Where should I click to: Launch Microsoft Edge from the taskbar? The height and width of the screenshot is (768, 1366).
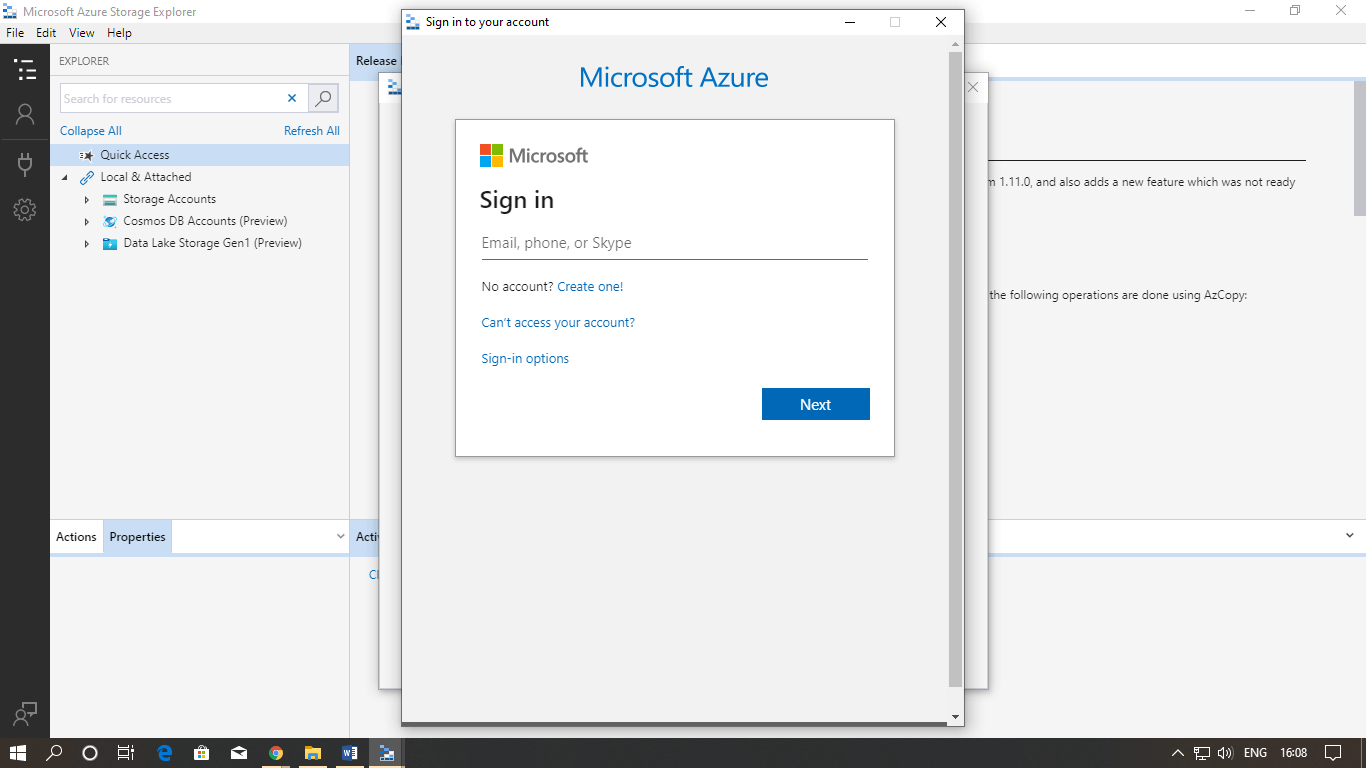point(166,753)
